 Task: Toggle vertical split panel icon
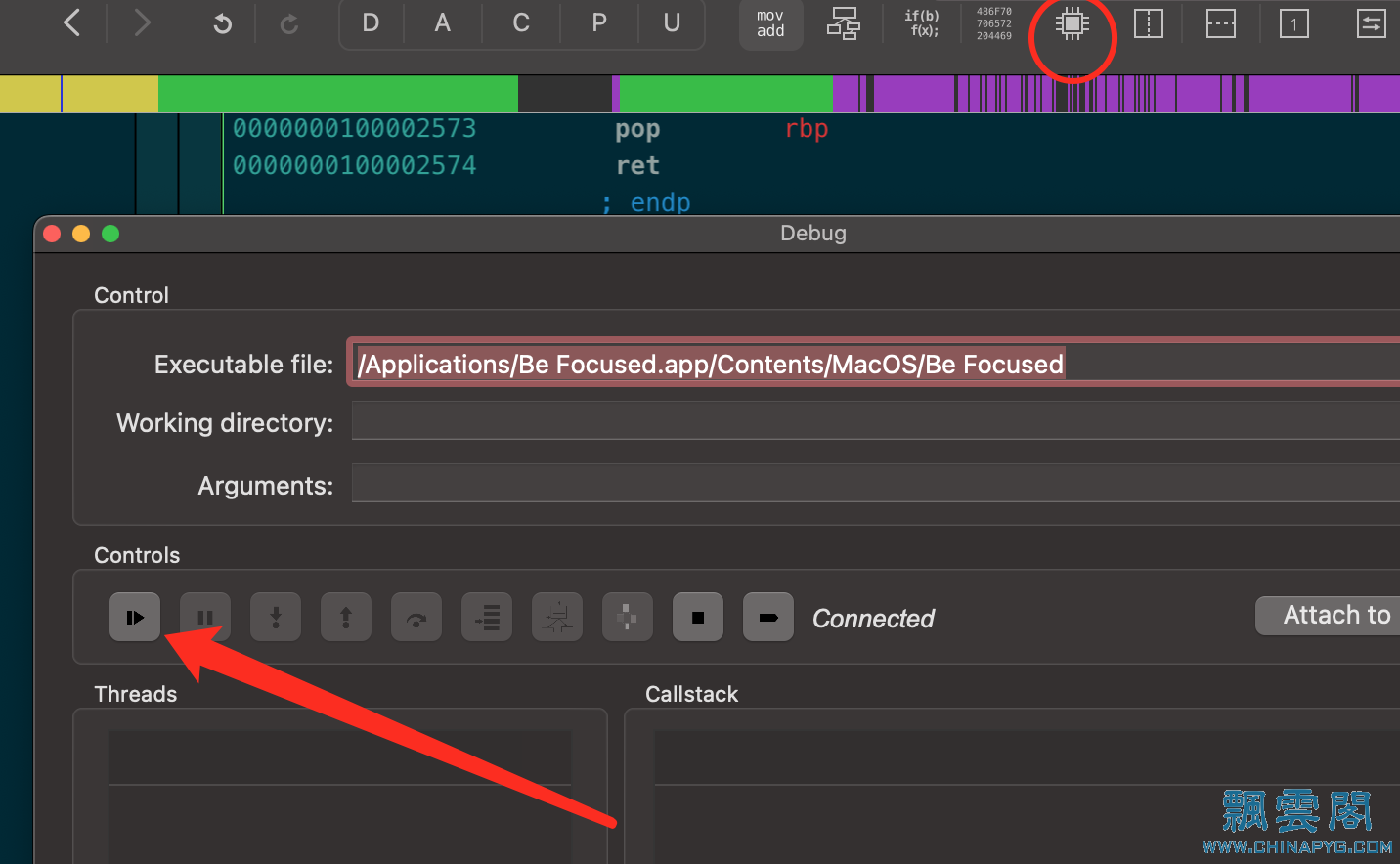click(x=1149, y=23)
